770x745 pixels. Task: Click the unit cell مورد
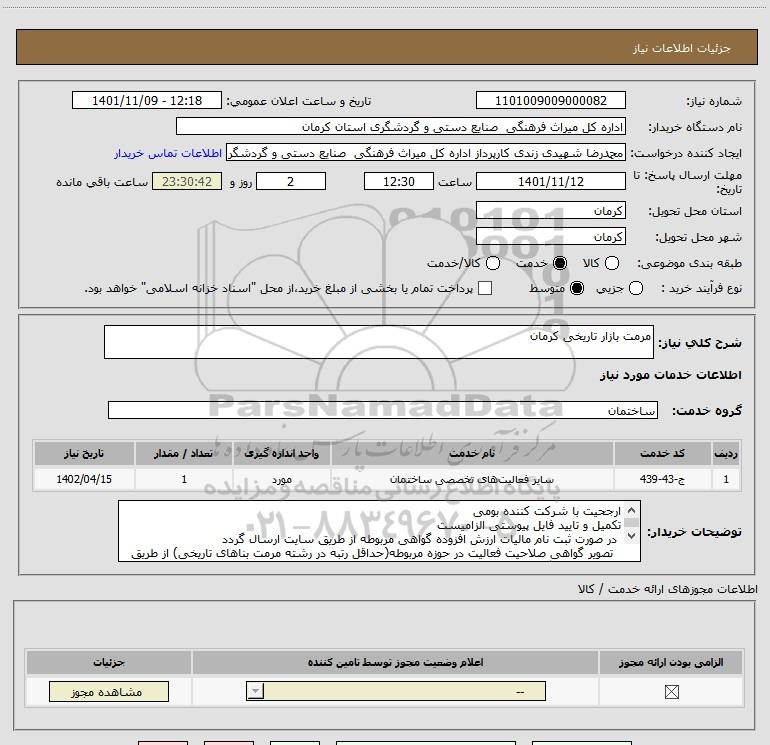tap(282, 479)
